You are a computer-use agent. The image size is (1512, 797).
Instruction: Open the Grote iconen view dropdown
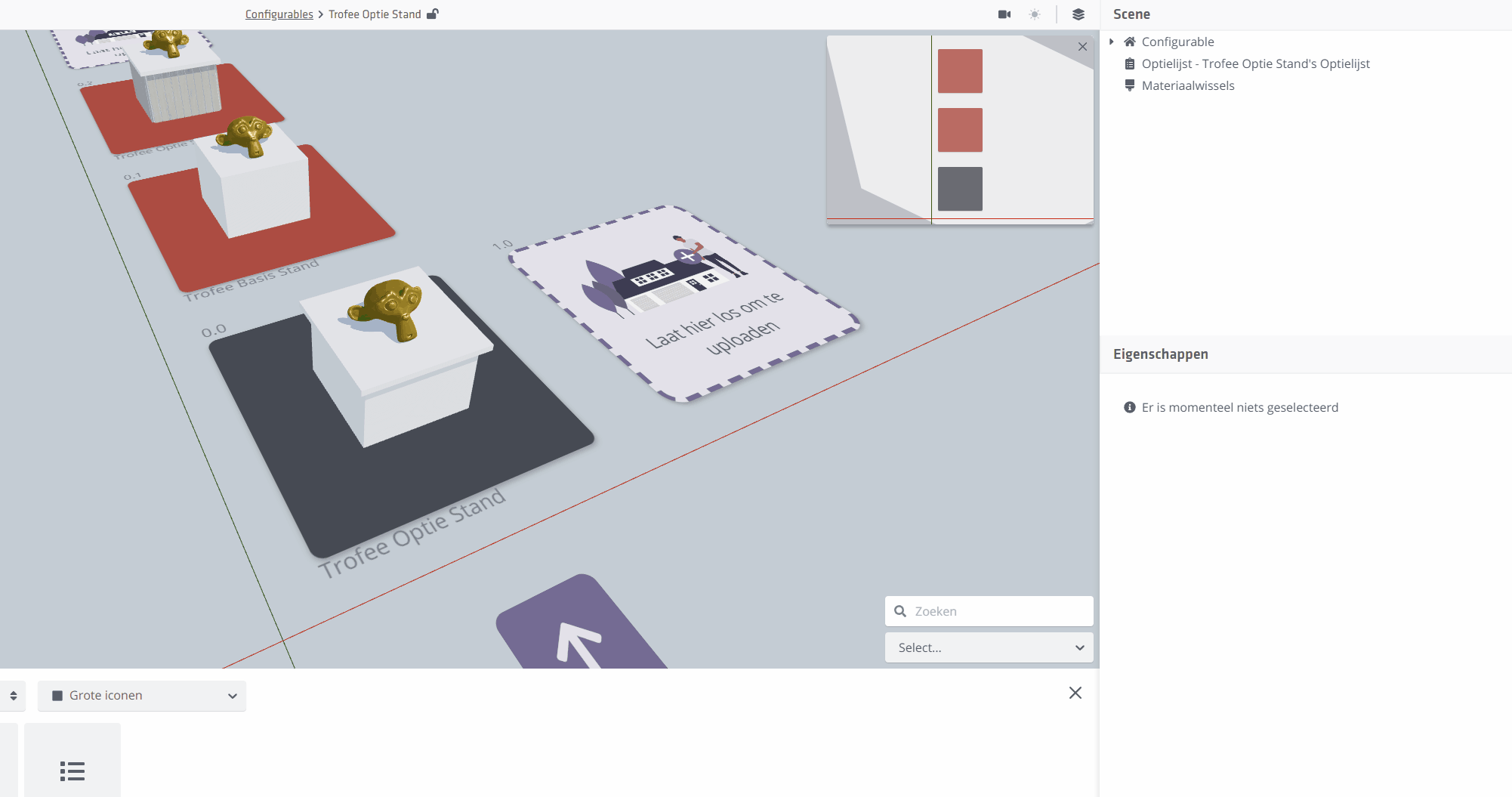click(142, 696)
